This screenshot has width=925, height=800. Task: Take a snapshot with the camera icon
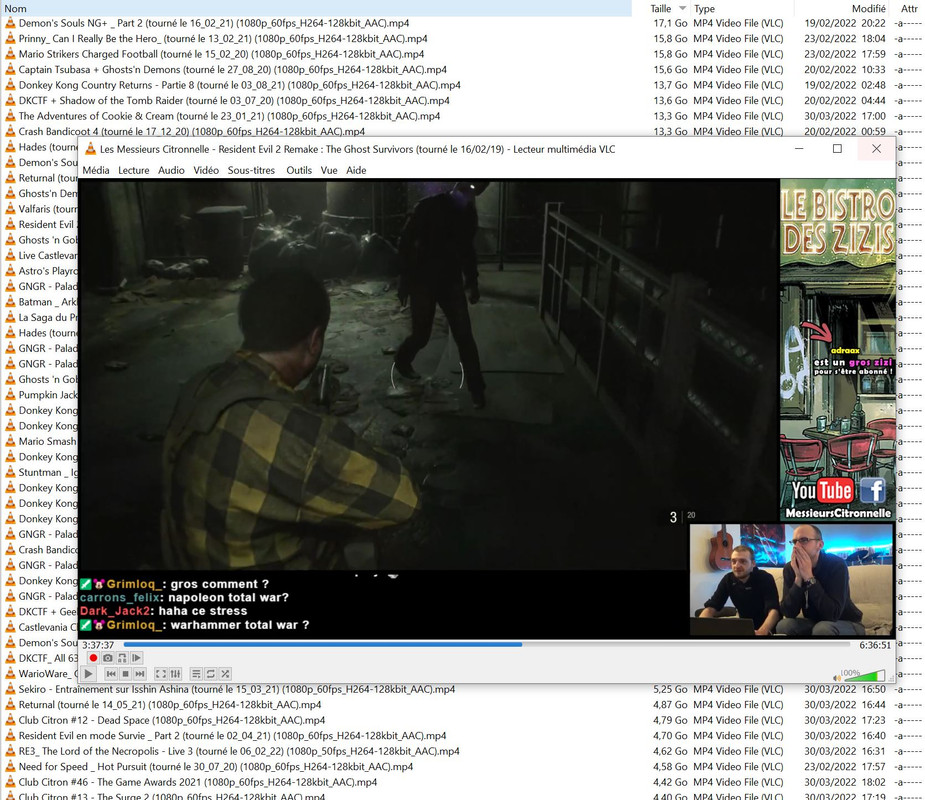[107, 658]
